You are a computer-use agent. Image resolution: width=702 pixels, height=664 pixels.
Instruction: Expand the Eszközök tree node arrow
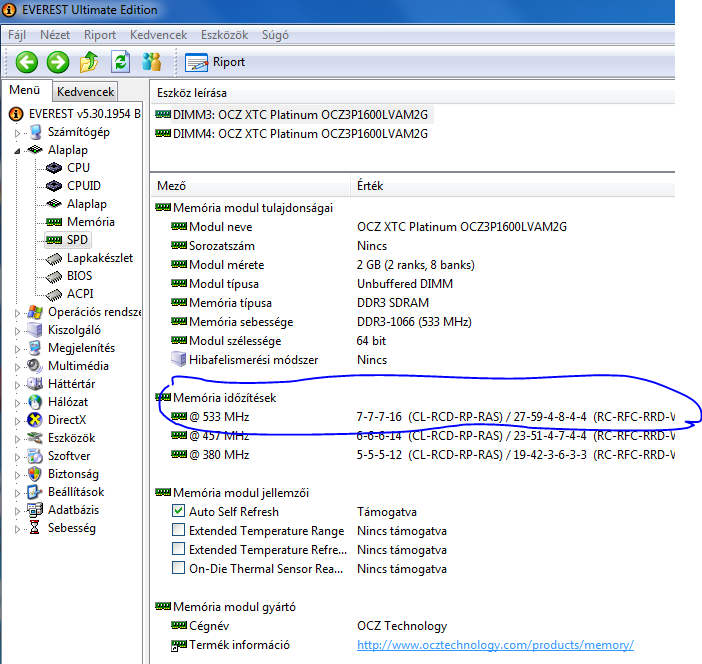click(17, 439)
